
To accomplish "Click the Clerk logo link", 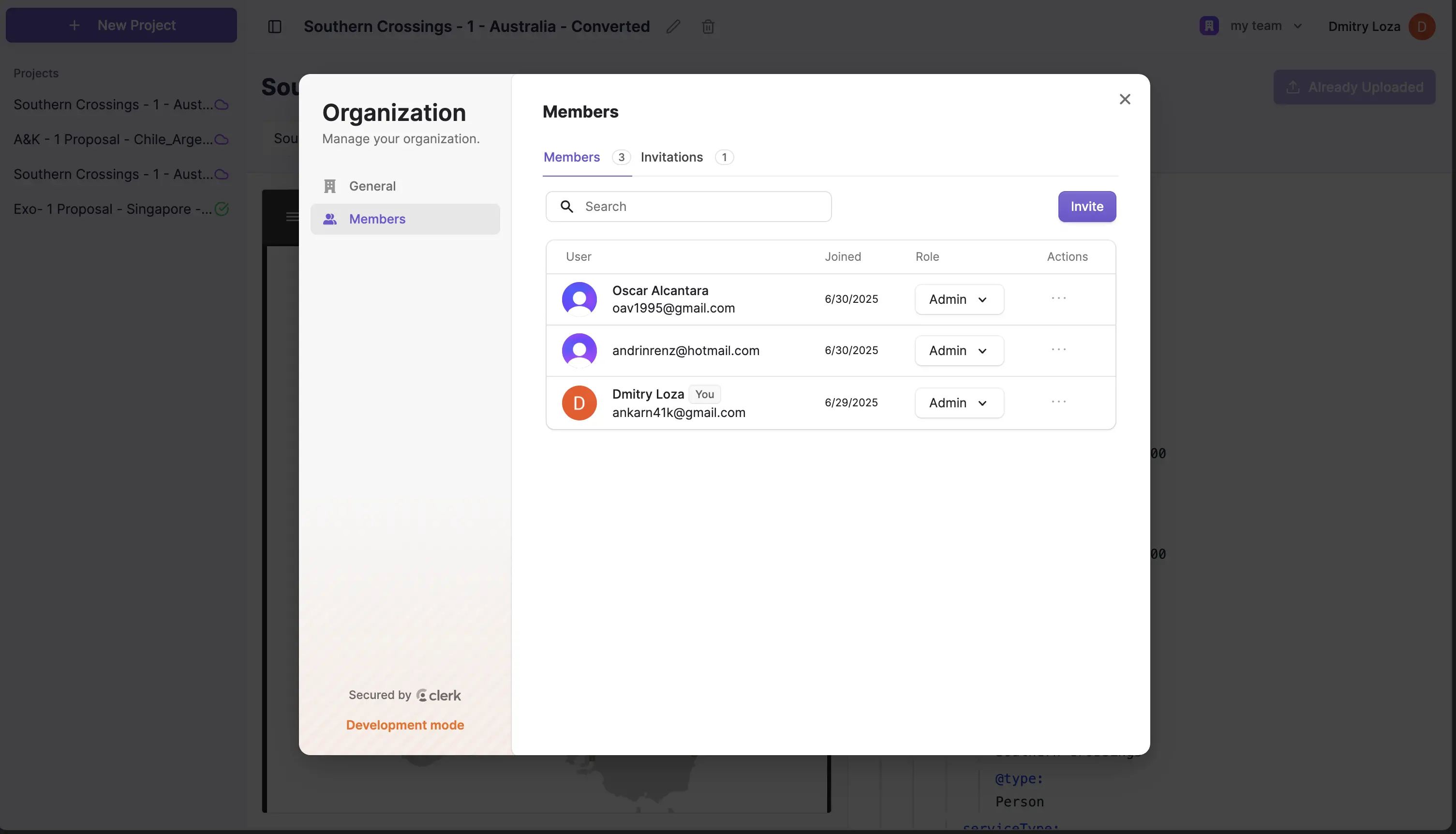I will [439, 695].
